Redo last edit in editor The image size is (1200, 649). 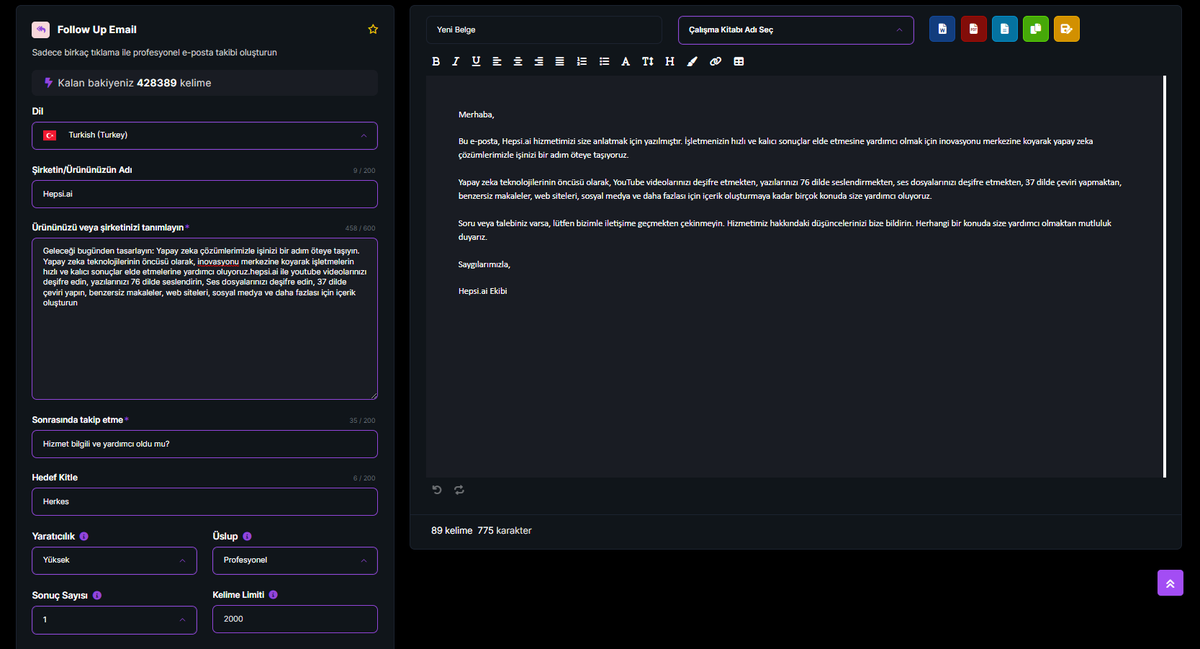click(459, 489)
